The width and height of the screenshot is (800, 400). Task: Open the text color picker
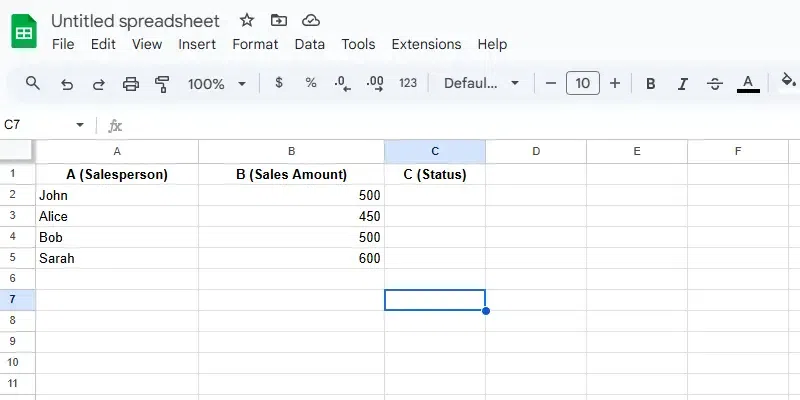tap(747, 84)
